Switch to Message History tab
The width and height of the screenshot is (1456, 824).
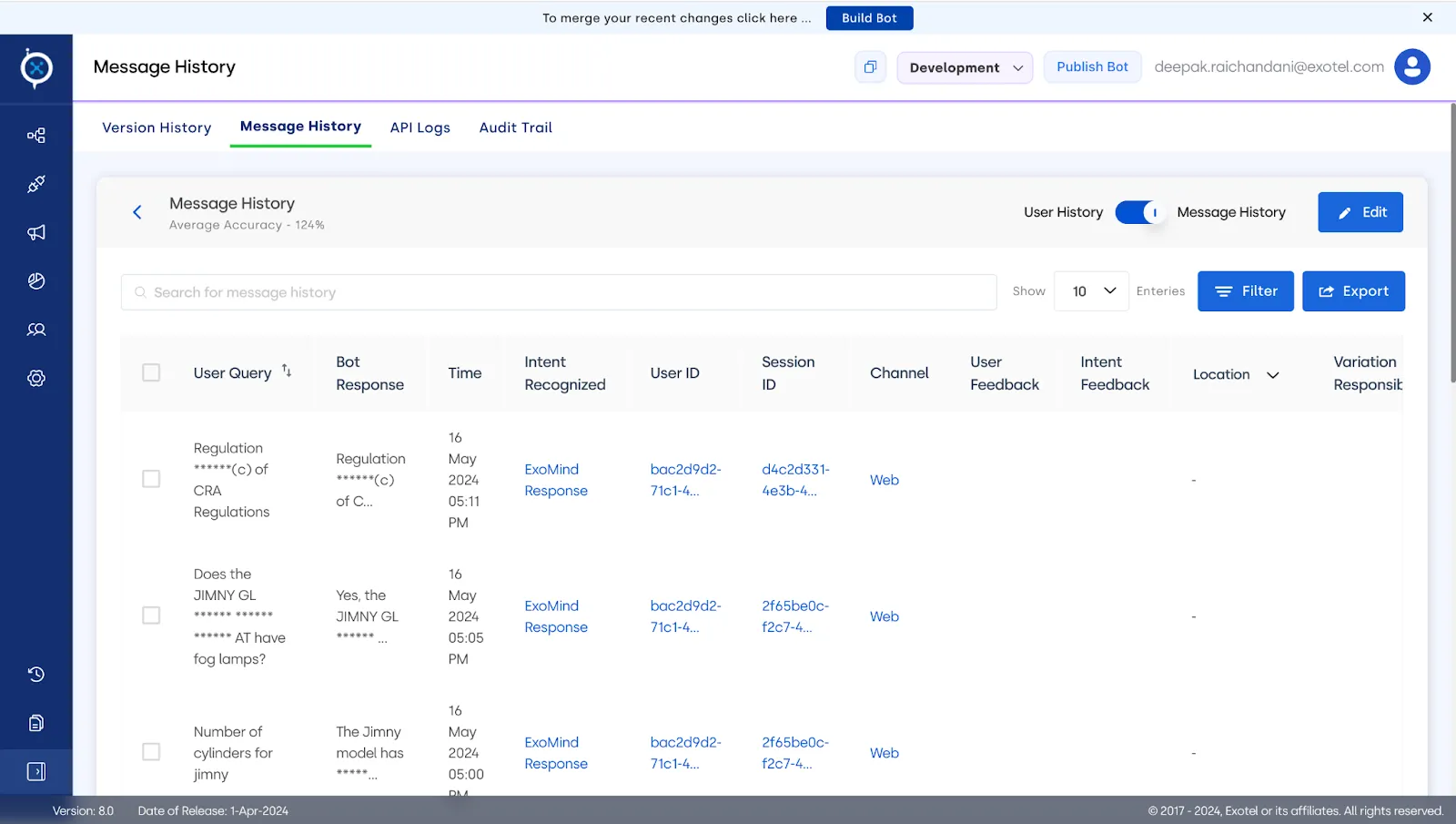click(300, 127)
